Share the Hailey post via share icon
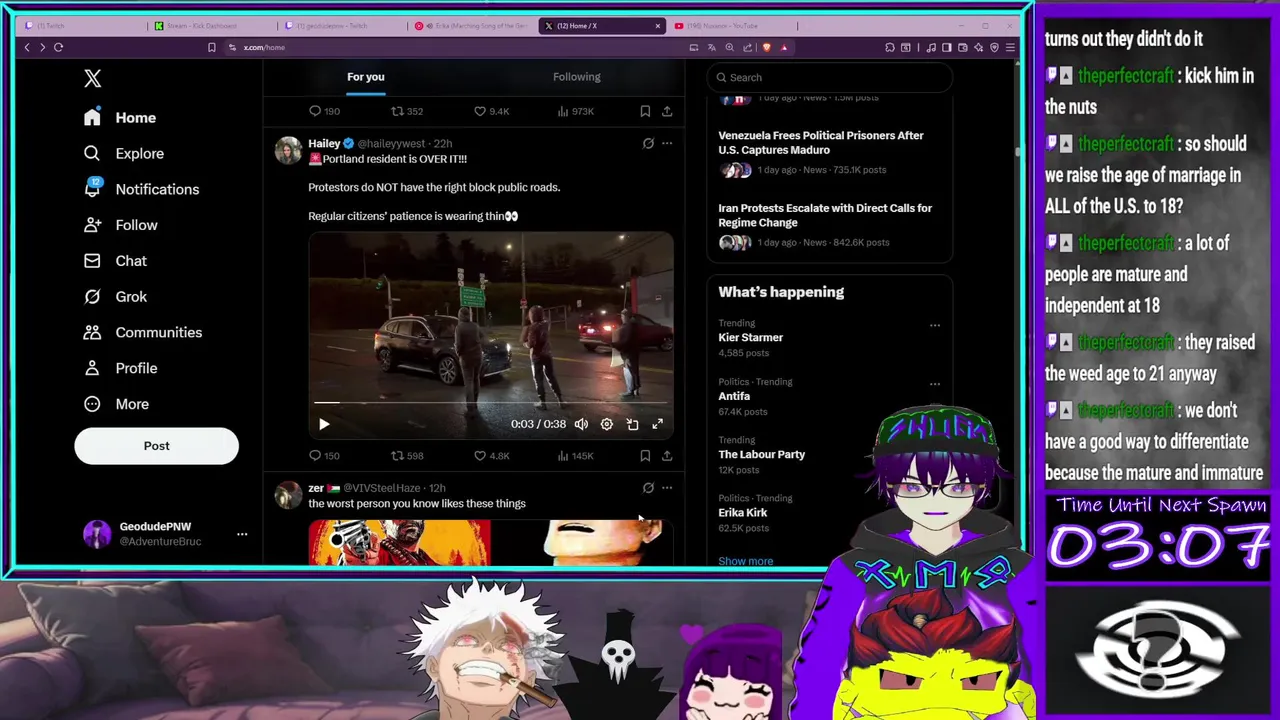The height and width of the screenshot is (720, 1280). click(x=667, y=456)
